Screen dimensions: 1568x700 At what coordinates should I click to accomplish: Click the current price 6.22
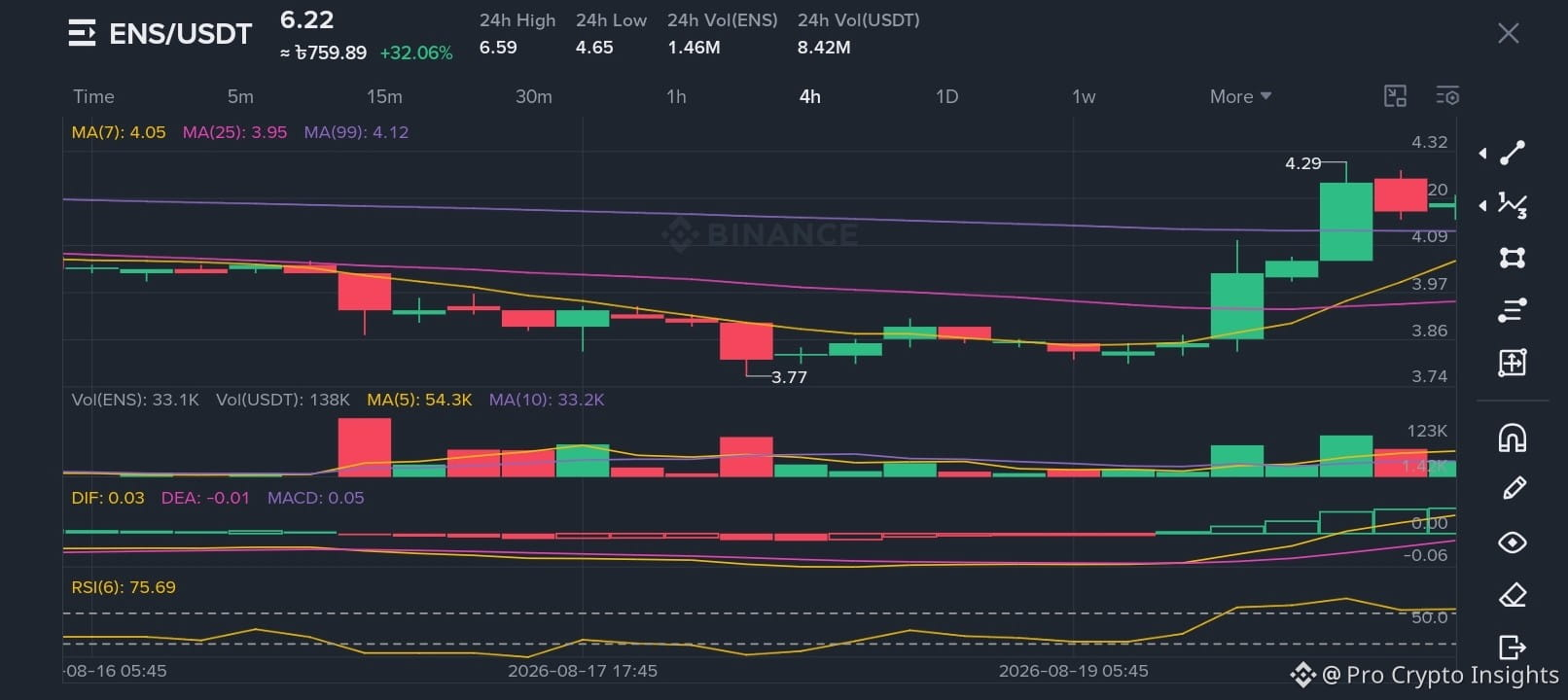pos(306,19)
